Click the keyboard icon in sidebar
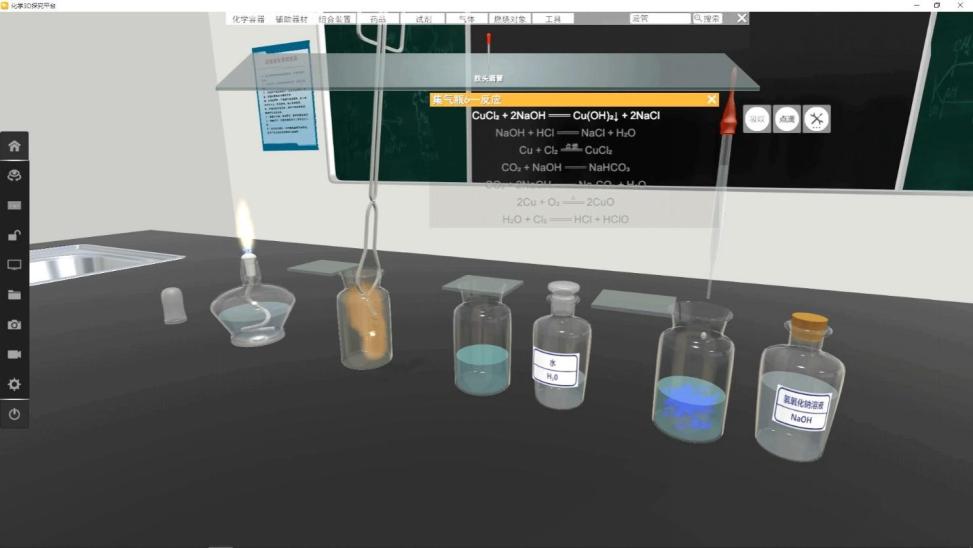Image resolution: width=973 pixels, height=548 pixels. 14,205
